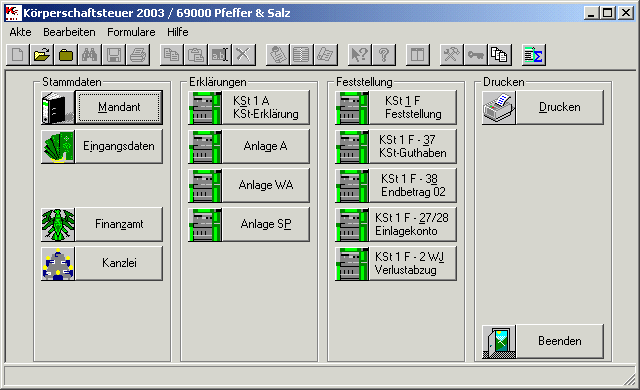The width and height of the screenshot is (640, 390).
Task: Open the Formulare menu
Action: click(131, 32)
